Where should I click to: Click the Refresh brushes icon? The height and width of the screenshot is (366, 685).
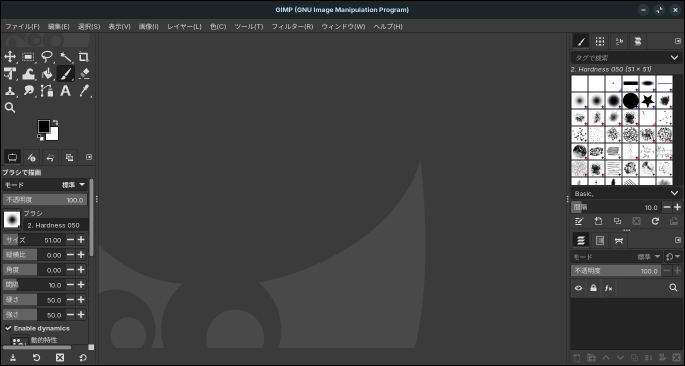coord(655,221)
